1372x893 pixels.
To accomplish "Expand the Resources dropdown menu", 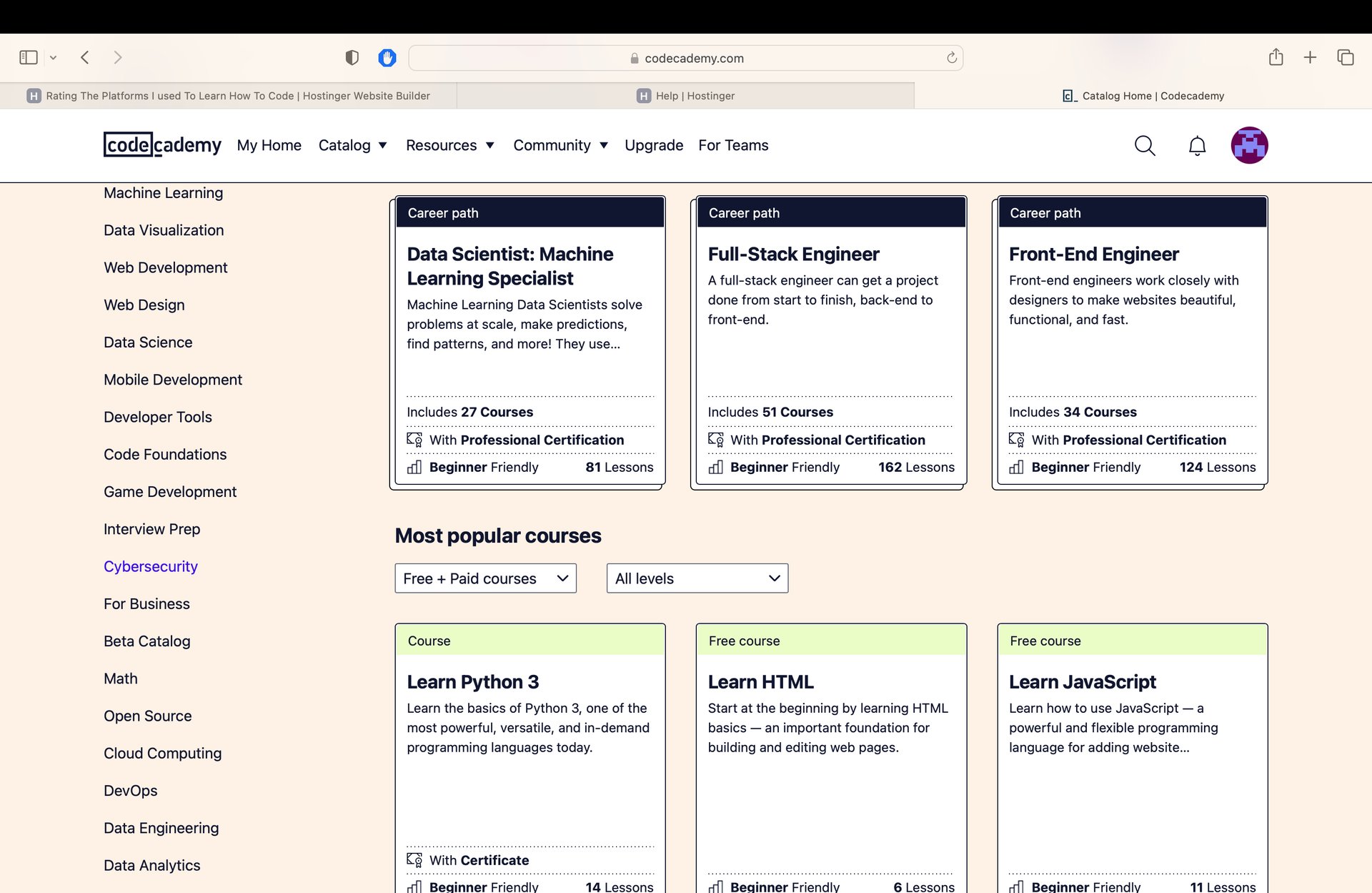I will point(449,145).
